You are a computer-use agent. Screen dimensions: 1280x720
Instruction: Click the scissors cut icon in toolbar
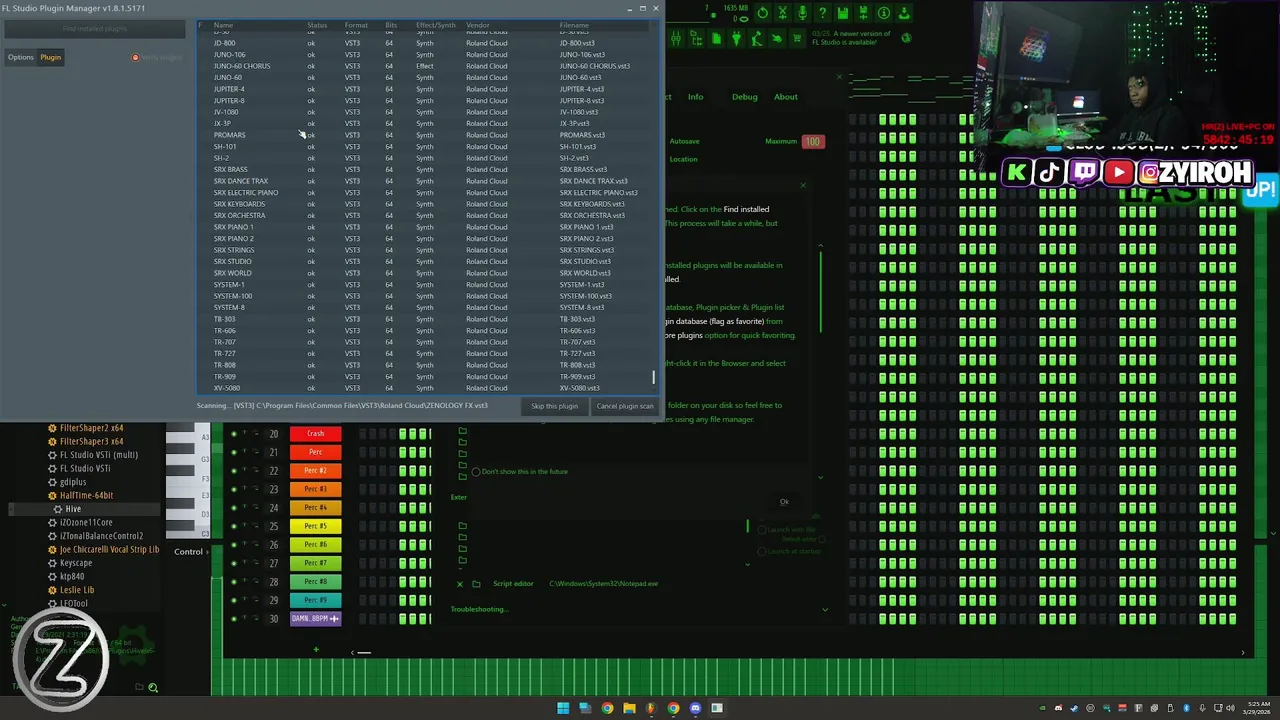(783, 13)
